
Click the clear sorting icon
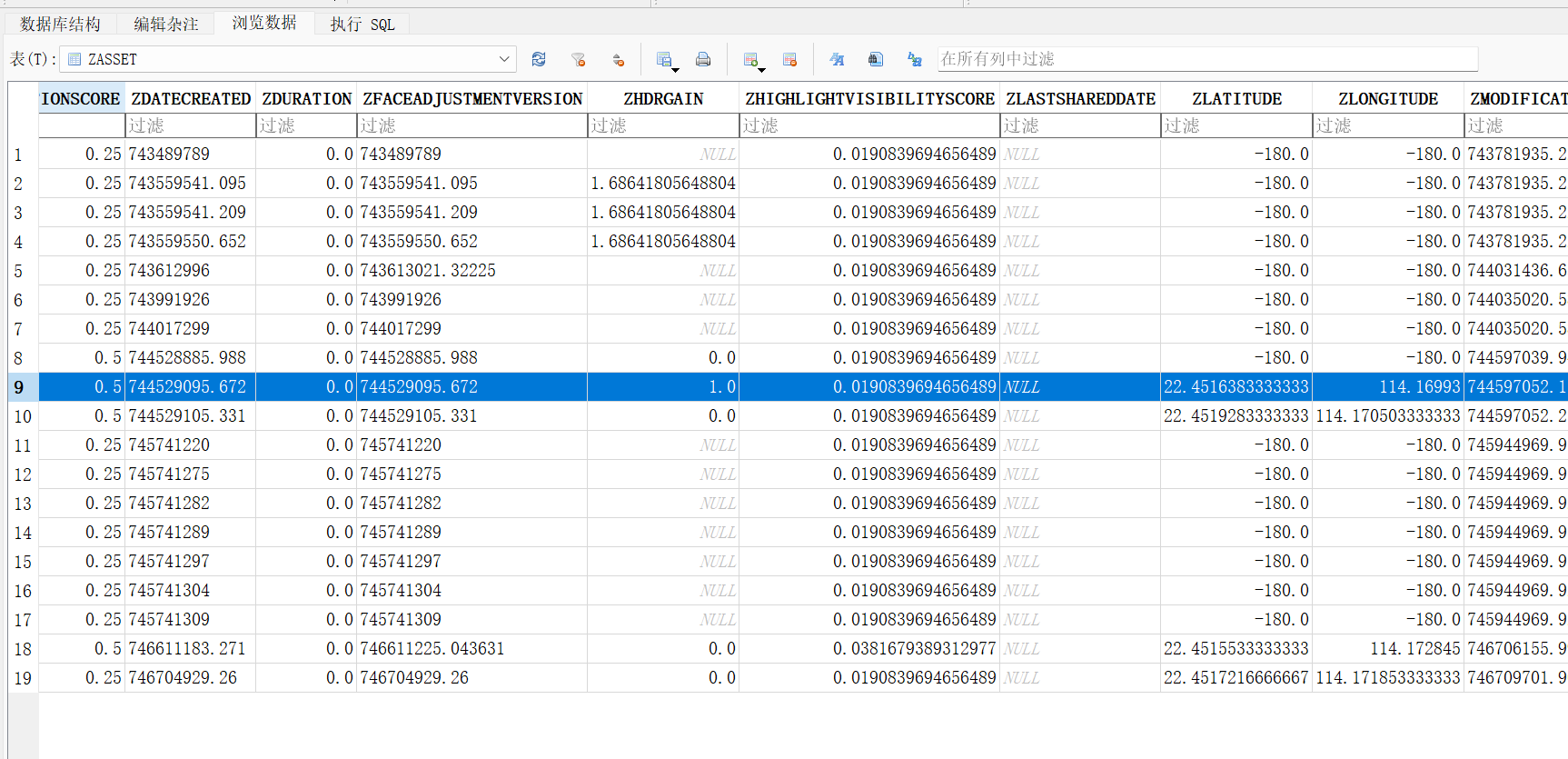coord(618,59)
